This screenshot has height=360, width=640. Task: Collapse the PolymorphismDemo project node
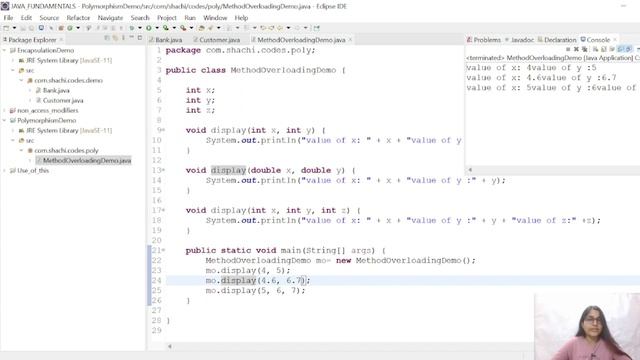(x=4, y=120)
